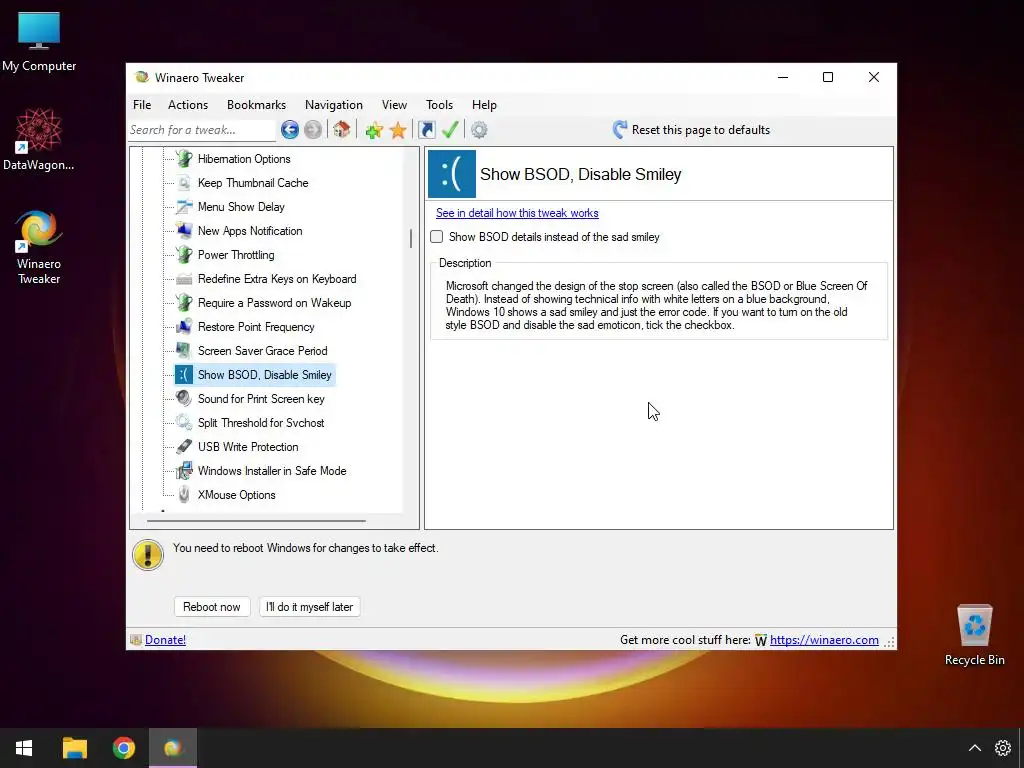Click the Restore Point Frequency icon

click(x=184, y=327)
